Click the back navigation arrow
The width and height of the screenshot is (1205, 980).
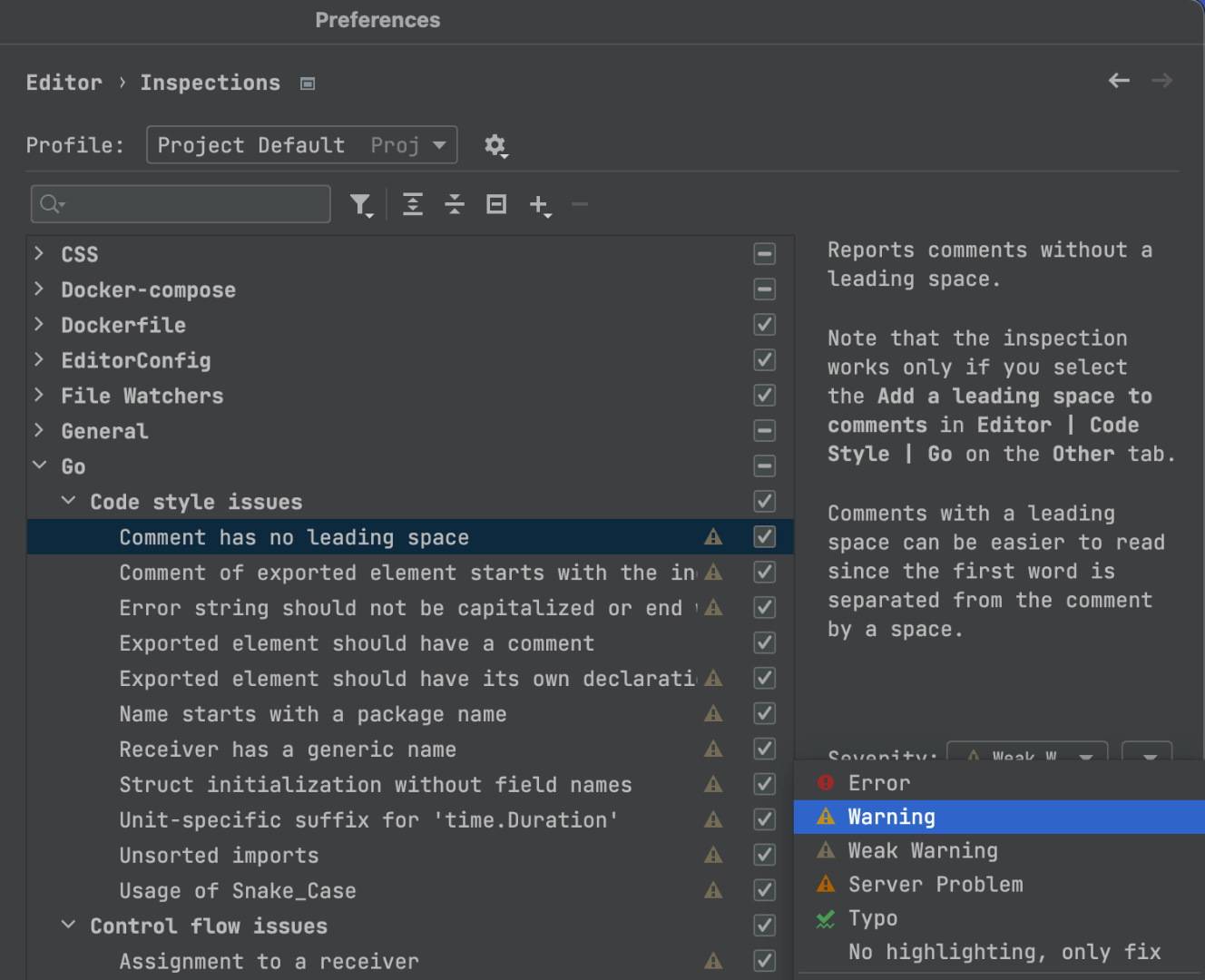[x=1119, y=81]
